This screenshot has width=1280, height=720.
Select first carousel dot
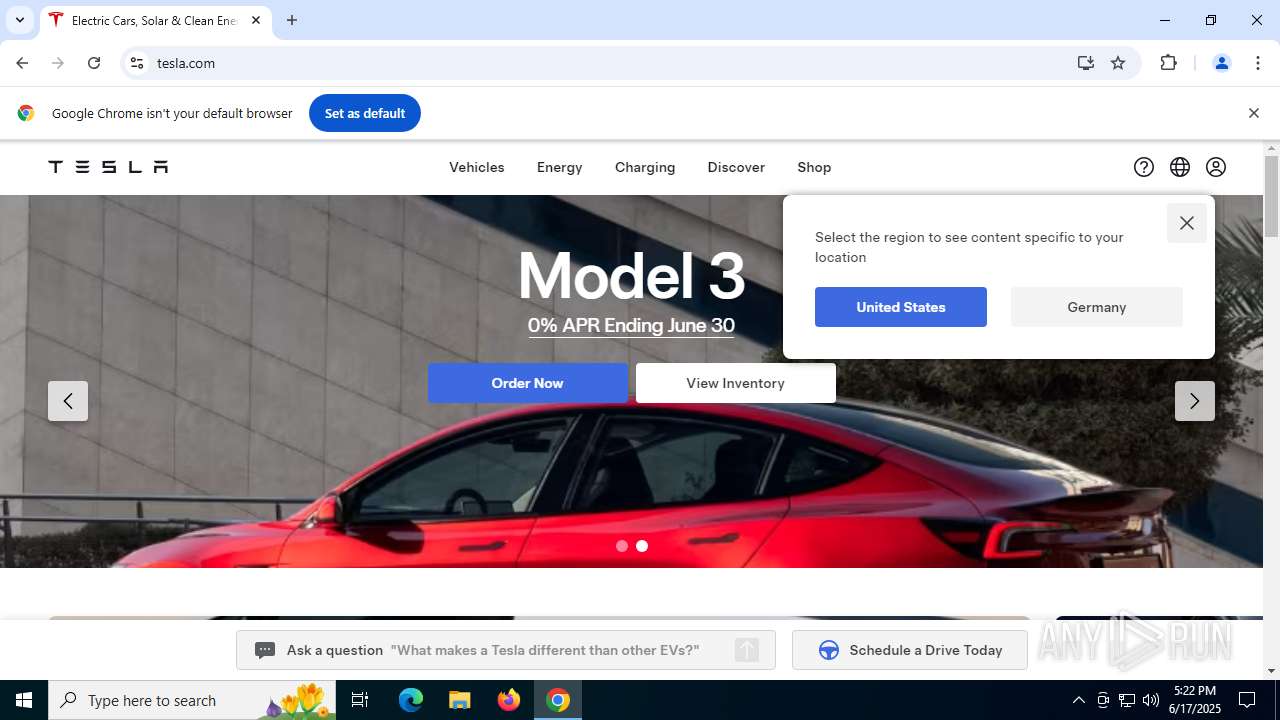[x=622, y=546]
